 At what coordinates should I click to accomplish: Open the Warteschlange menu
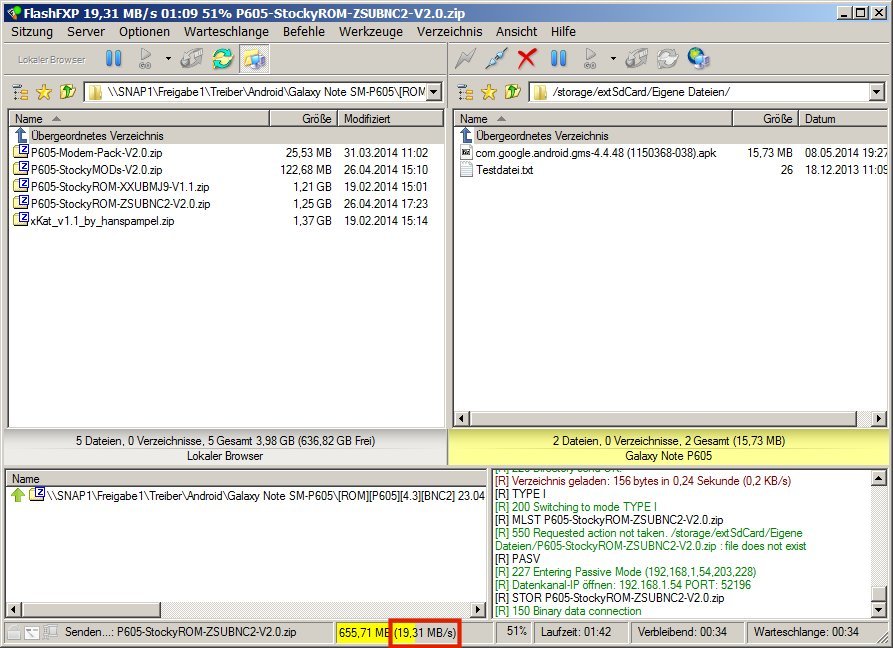(226, 32)
